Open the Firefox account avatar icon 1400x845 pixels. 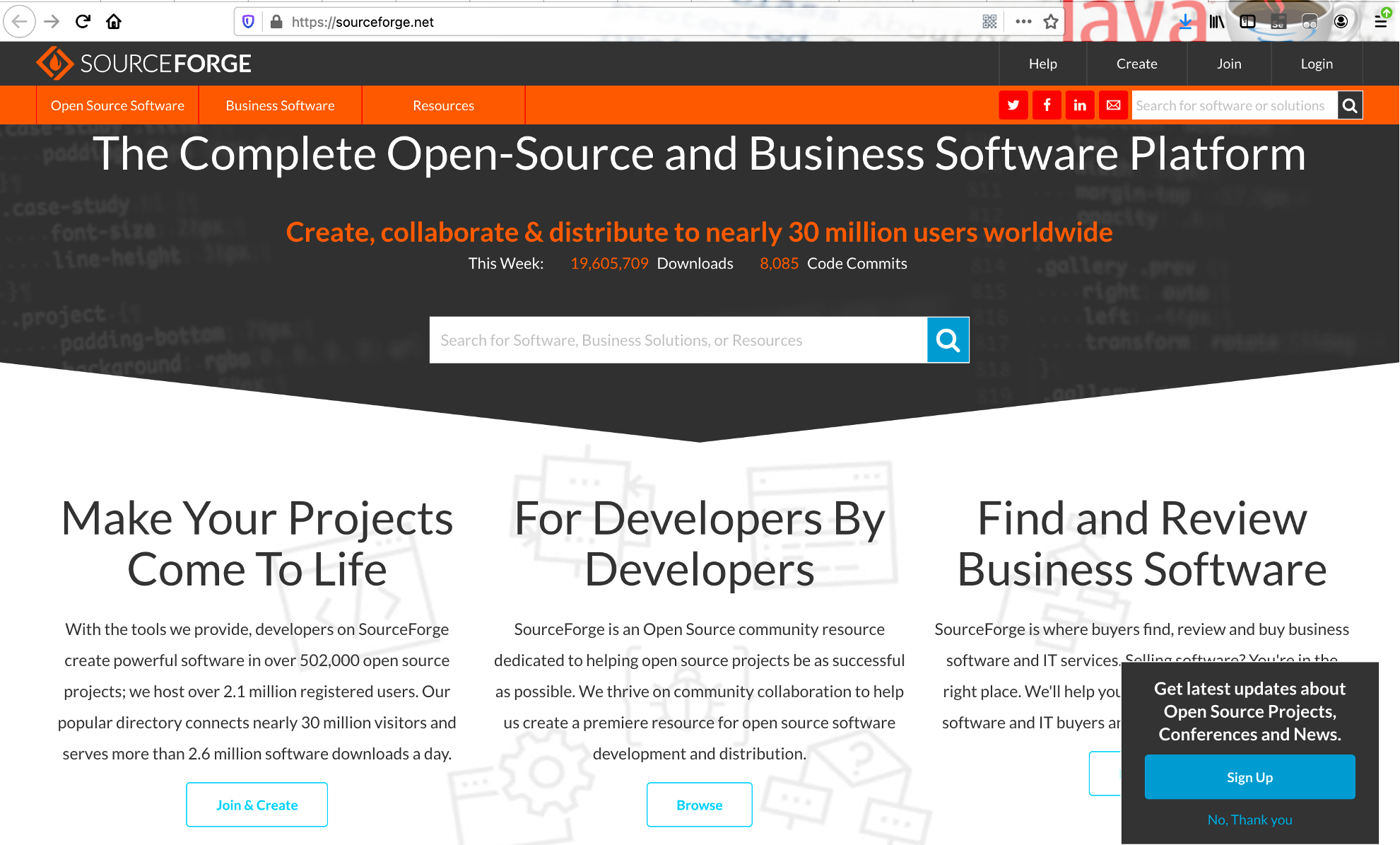1341,22
